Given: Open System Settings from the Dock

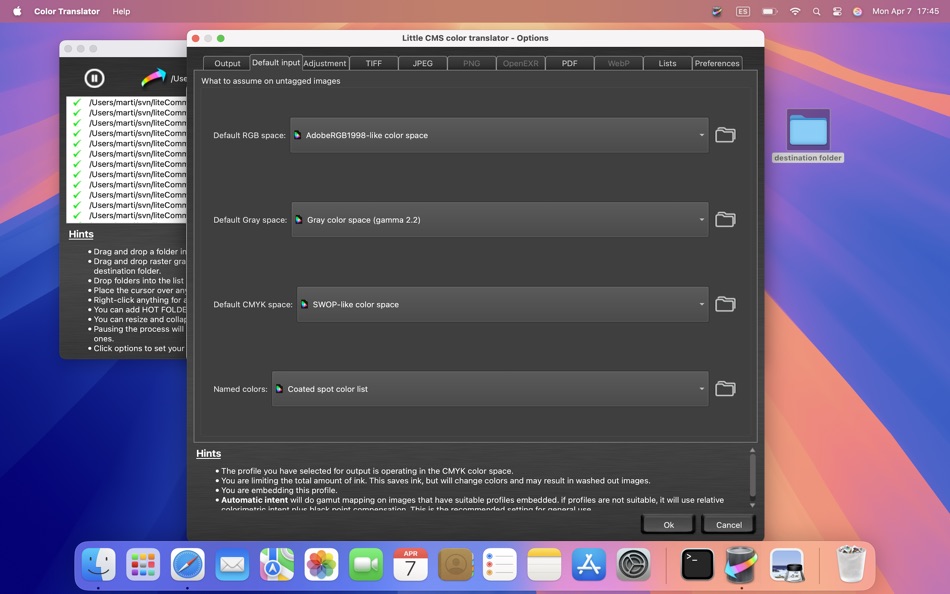Looking at the screenshot, I should click(x=634, y=565).
